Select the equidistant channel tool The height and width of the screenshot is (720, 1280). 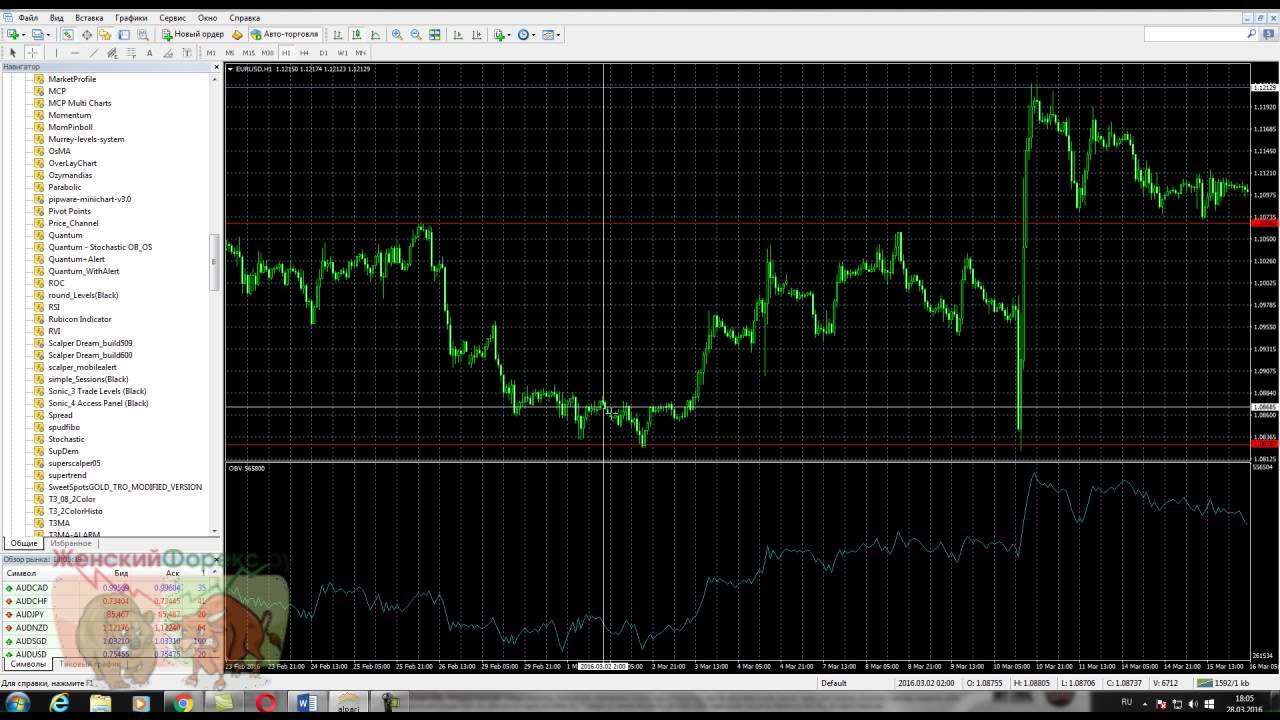(x=112, y=52)
